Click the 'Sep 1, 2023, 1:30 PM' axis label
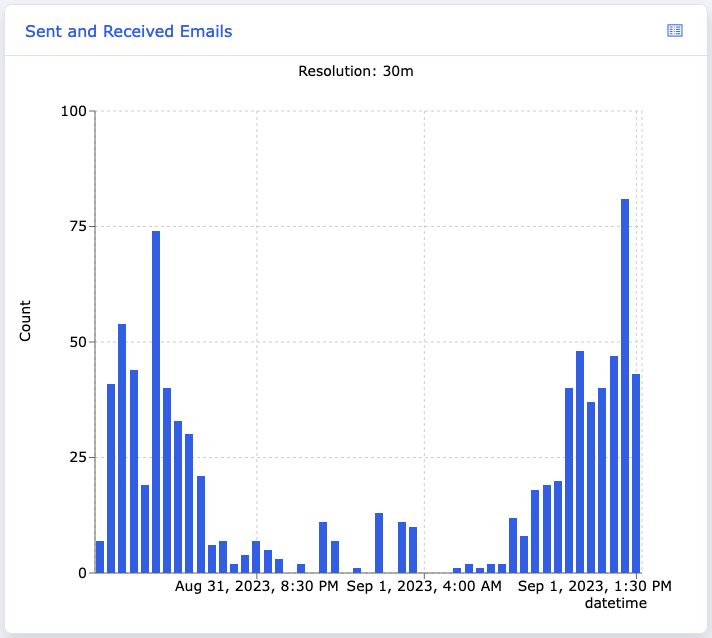The image size is (712, 638). (595, 587)
